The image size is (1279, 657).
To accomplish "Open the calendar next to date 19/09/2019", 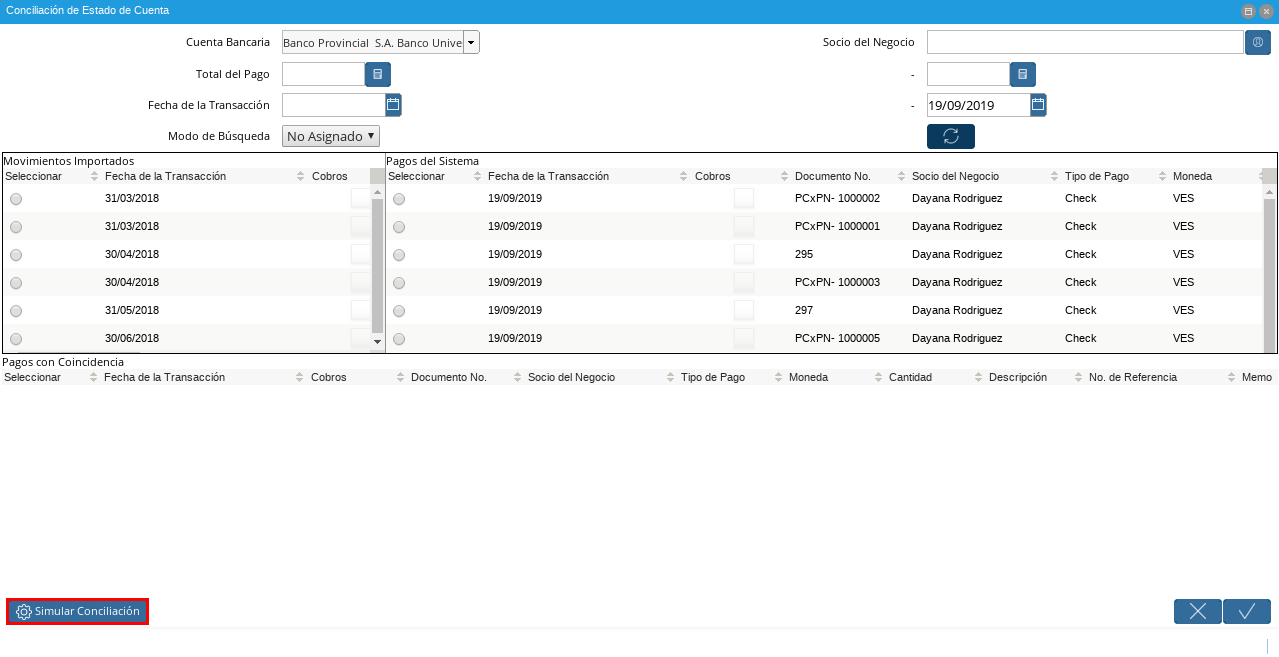I will [1038, 104].
